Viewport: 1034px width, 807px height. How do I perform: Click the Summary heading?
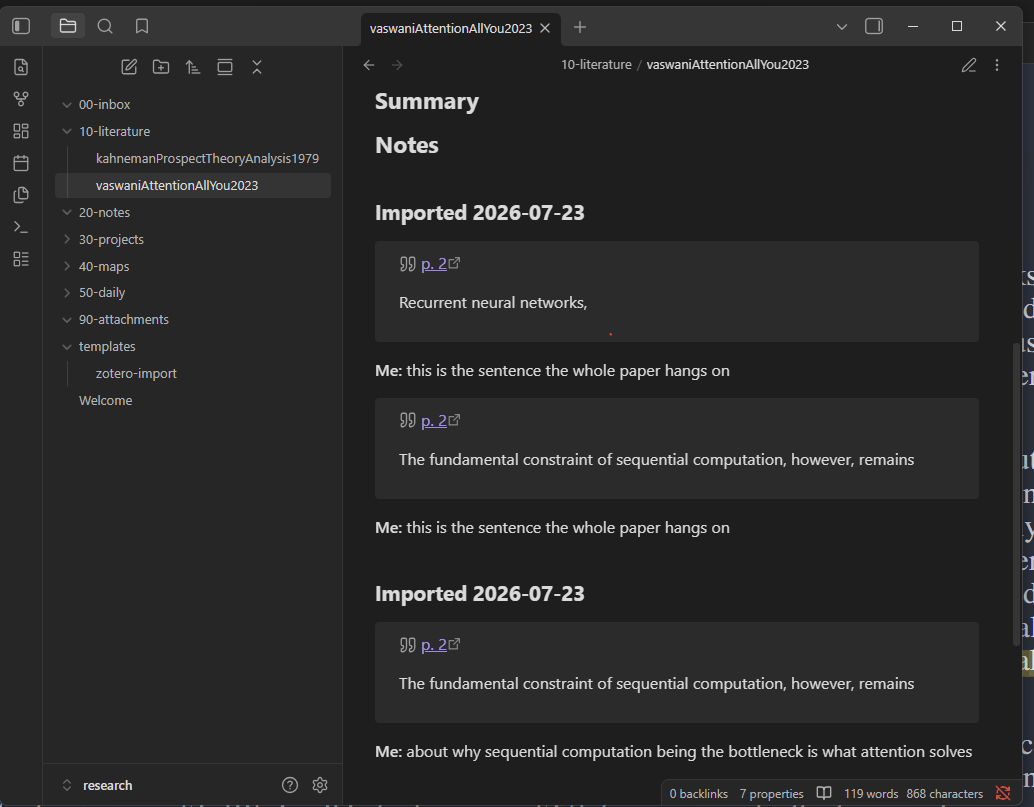point(427,102)
